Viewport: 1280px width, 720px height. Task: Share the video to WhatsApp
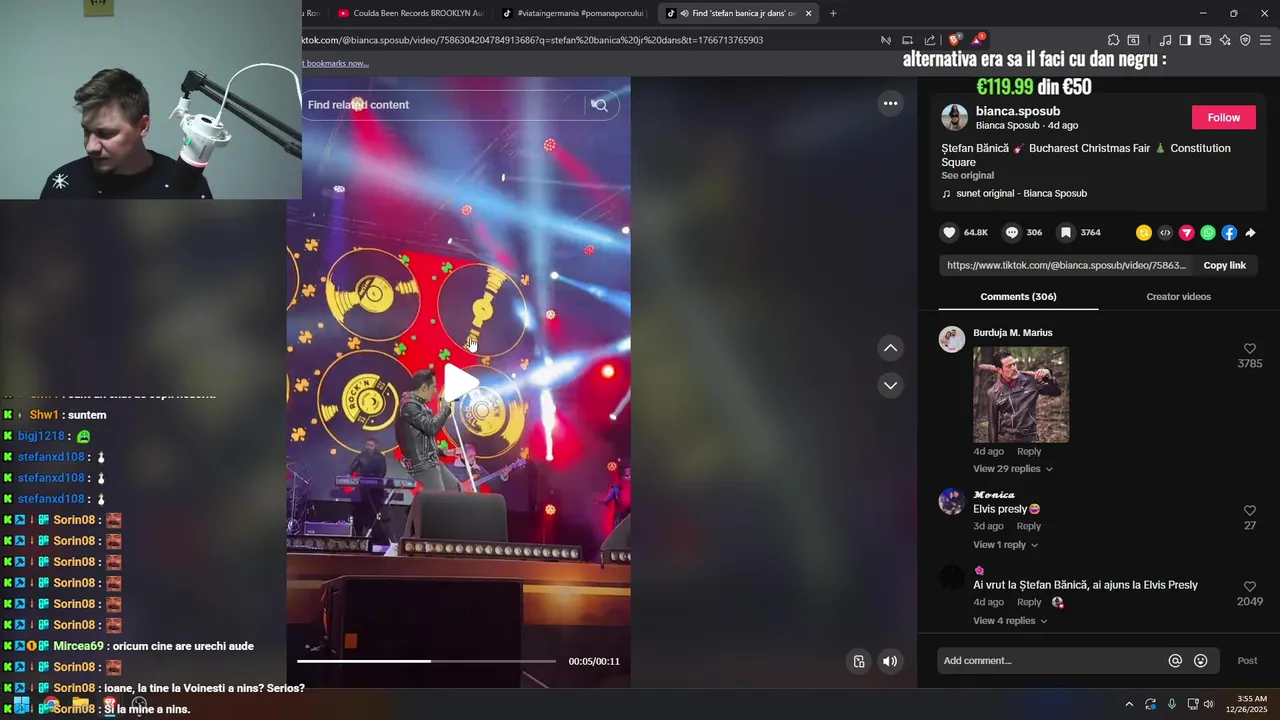(1208, 233)
